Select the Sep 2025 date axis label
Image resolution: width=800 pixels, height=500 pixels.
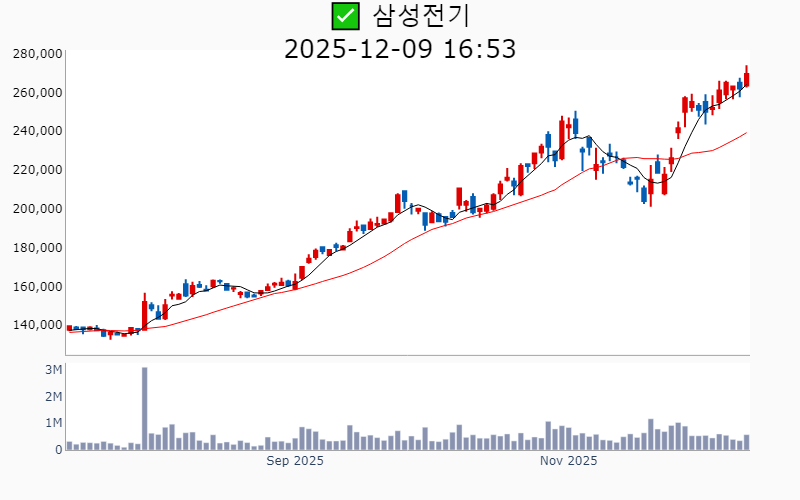[295, 461]
